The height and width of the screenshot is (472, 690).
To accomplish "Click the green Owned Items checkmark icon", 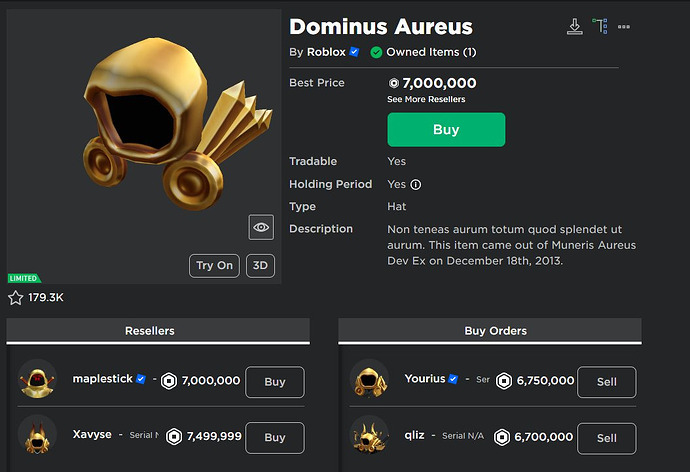I will point(376,52).
